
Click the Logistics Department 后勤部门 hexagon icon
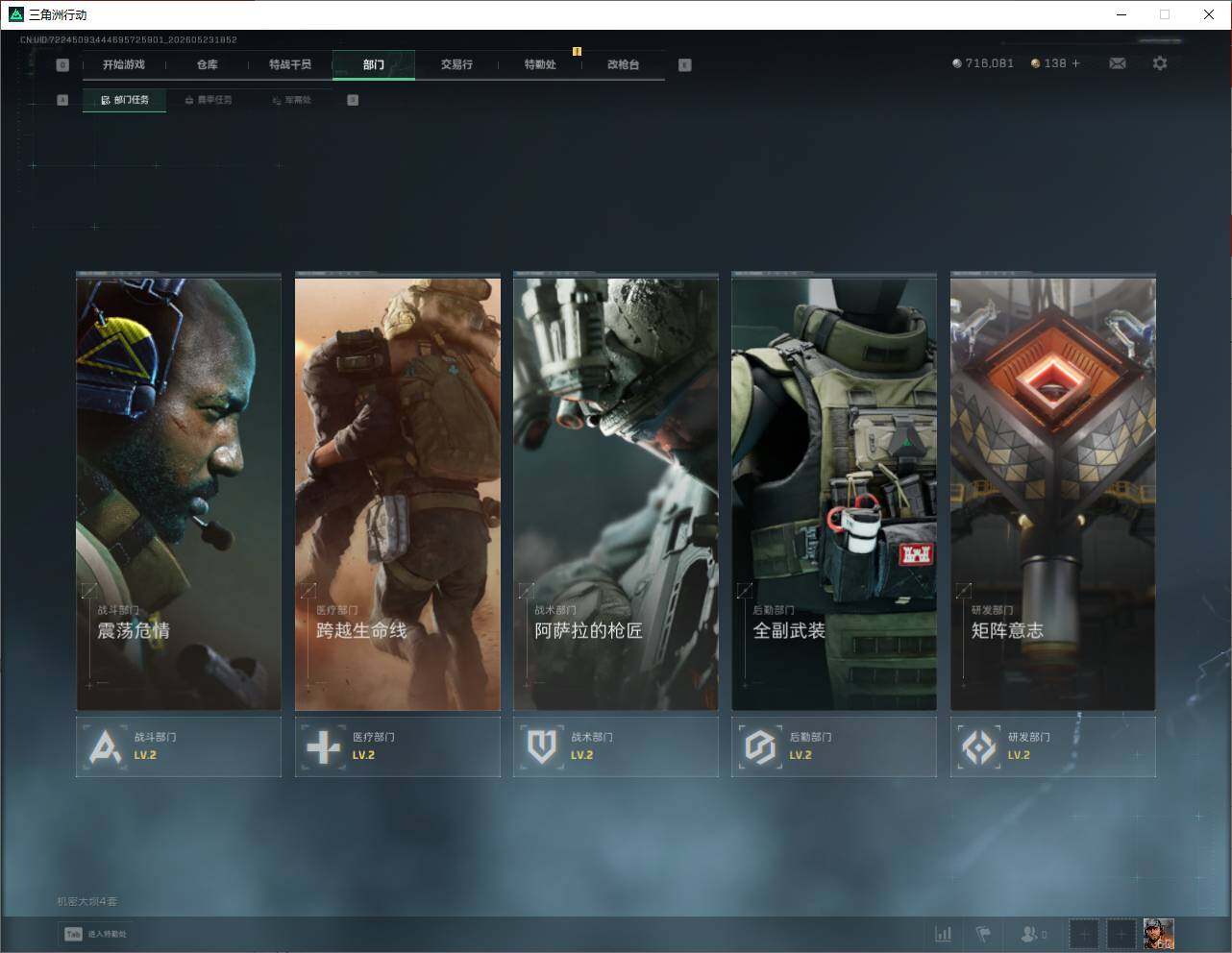coord(760,746)
